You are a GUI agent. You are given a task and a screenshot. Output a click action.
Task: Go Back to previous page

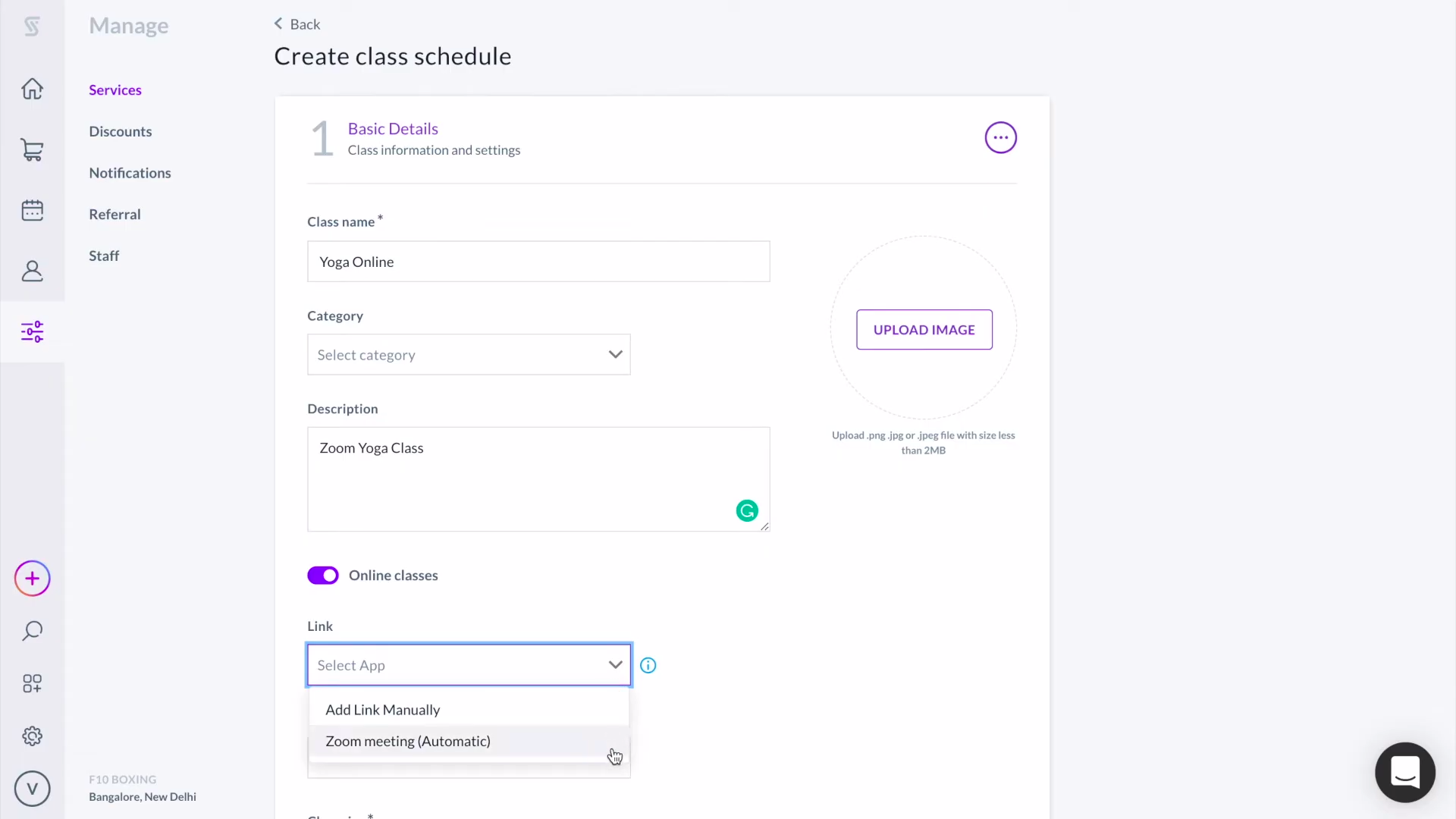click(x=297, y=24)
